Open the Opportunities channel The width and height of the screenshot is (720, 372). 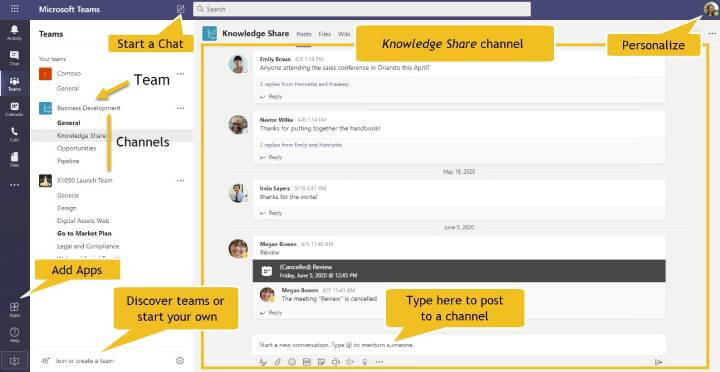[76, 148]
